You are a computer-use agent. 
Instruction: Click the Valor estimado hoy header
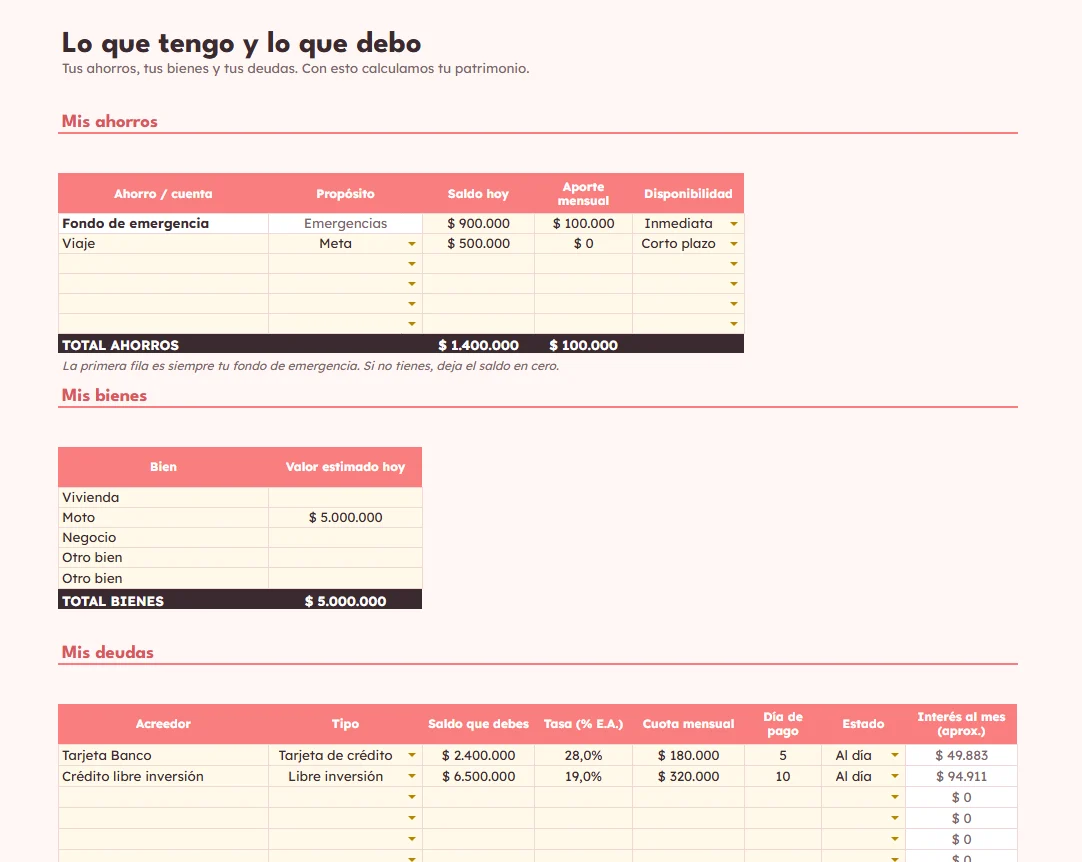pos(346,467)
